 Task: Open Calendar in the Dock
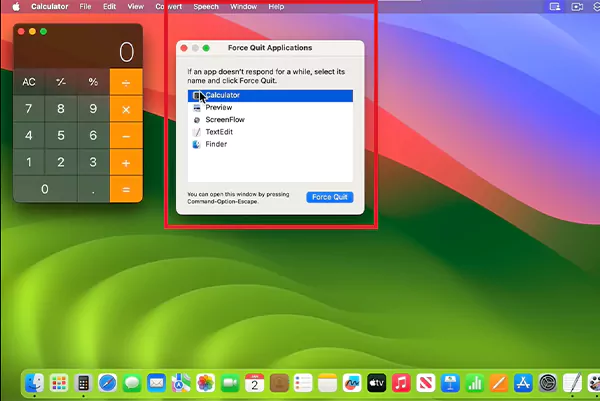[x=254, y=383]
